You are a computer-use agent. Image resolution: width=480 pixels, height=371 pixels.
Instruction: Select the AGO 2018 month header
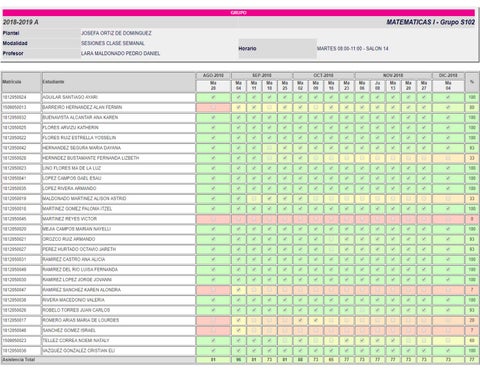click(x=213, y=75)
